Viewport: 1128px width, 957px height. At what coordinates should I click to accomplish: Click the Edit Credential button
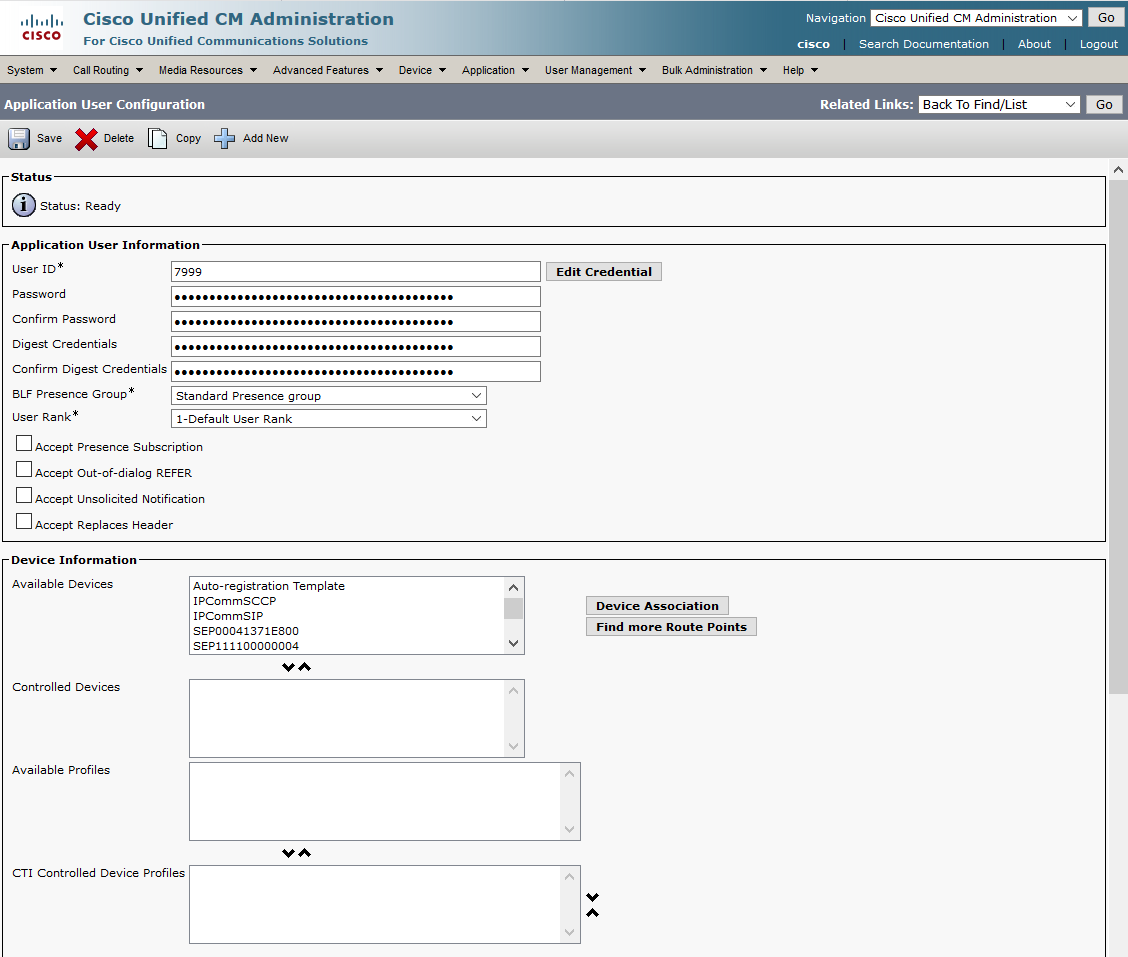click(603, 272)
